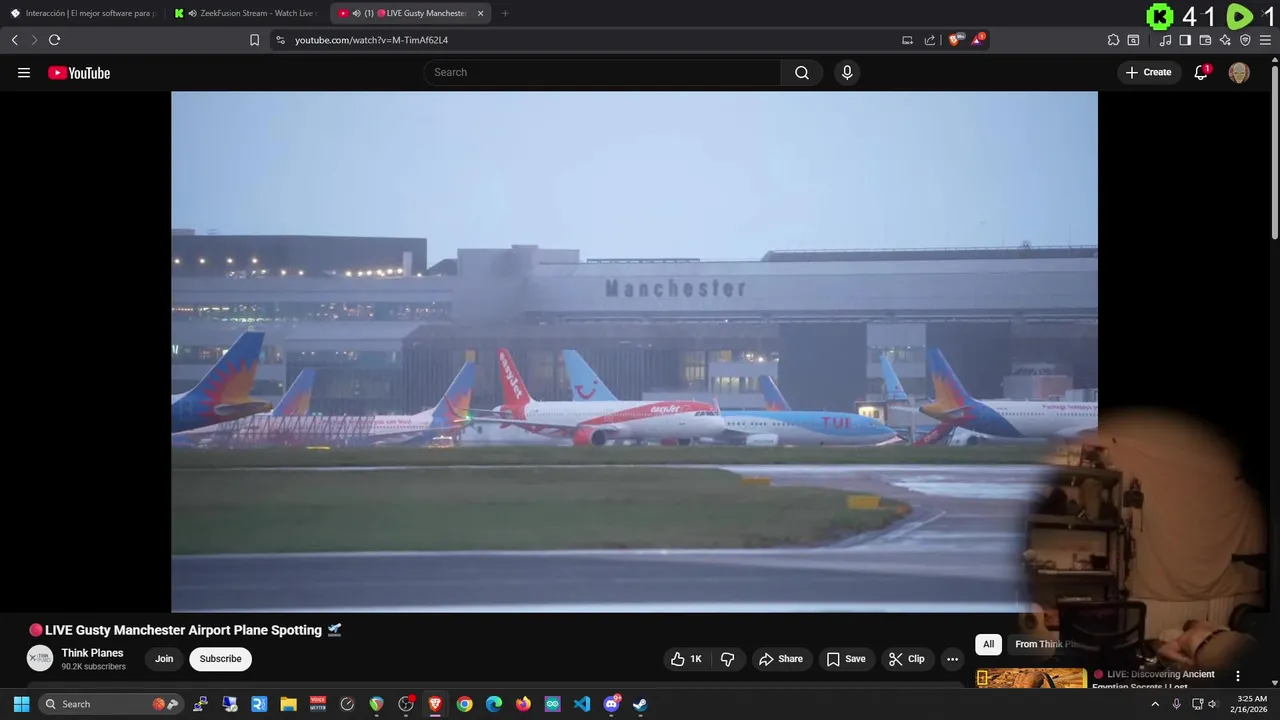Click the Windows taskbar Search box

tap(112, 704)
